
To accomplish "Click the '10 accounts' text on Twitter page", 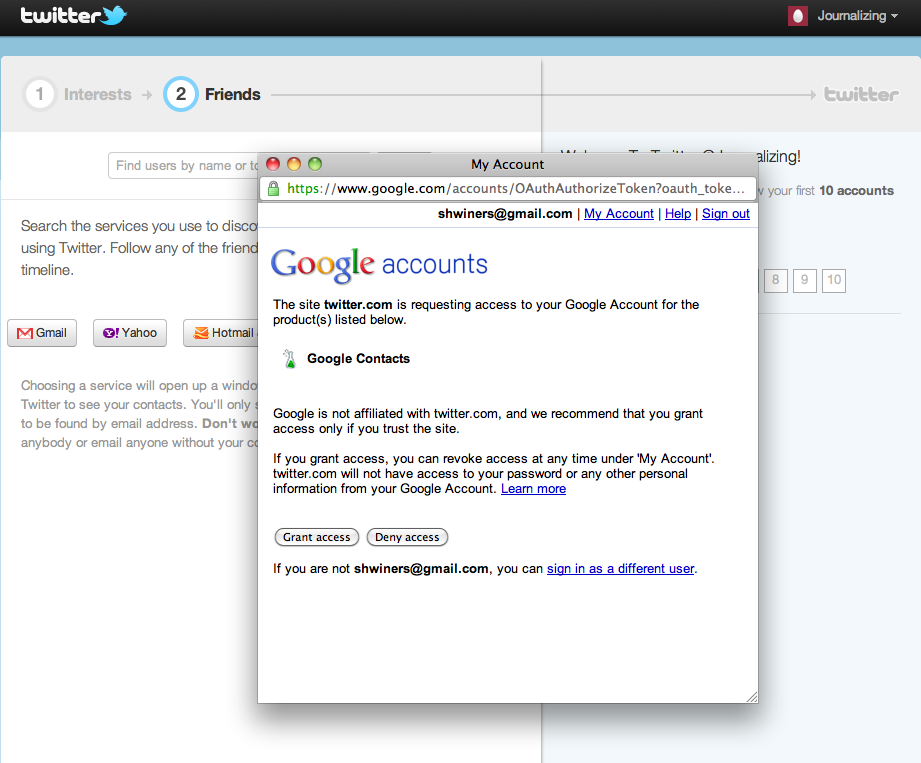I will tap(856, 191).
